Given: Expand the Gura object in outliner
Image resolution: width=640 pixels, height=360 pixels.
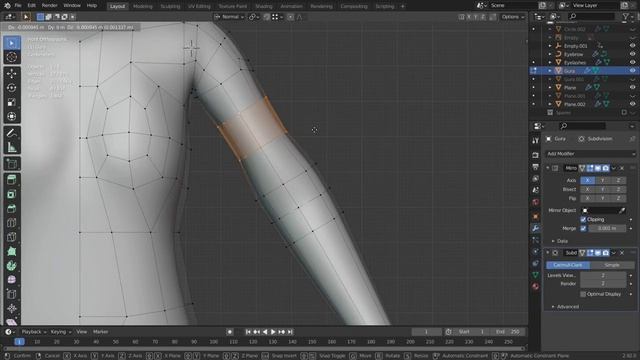Looking at the screenshot, I should point(550,71).
